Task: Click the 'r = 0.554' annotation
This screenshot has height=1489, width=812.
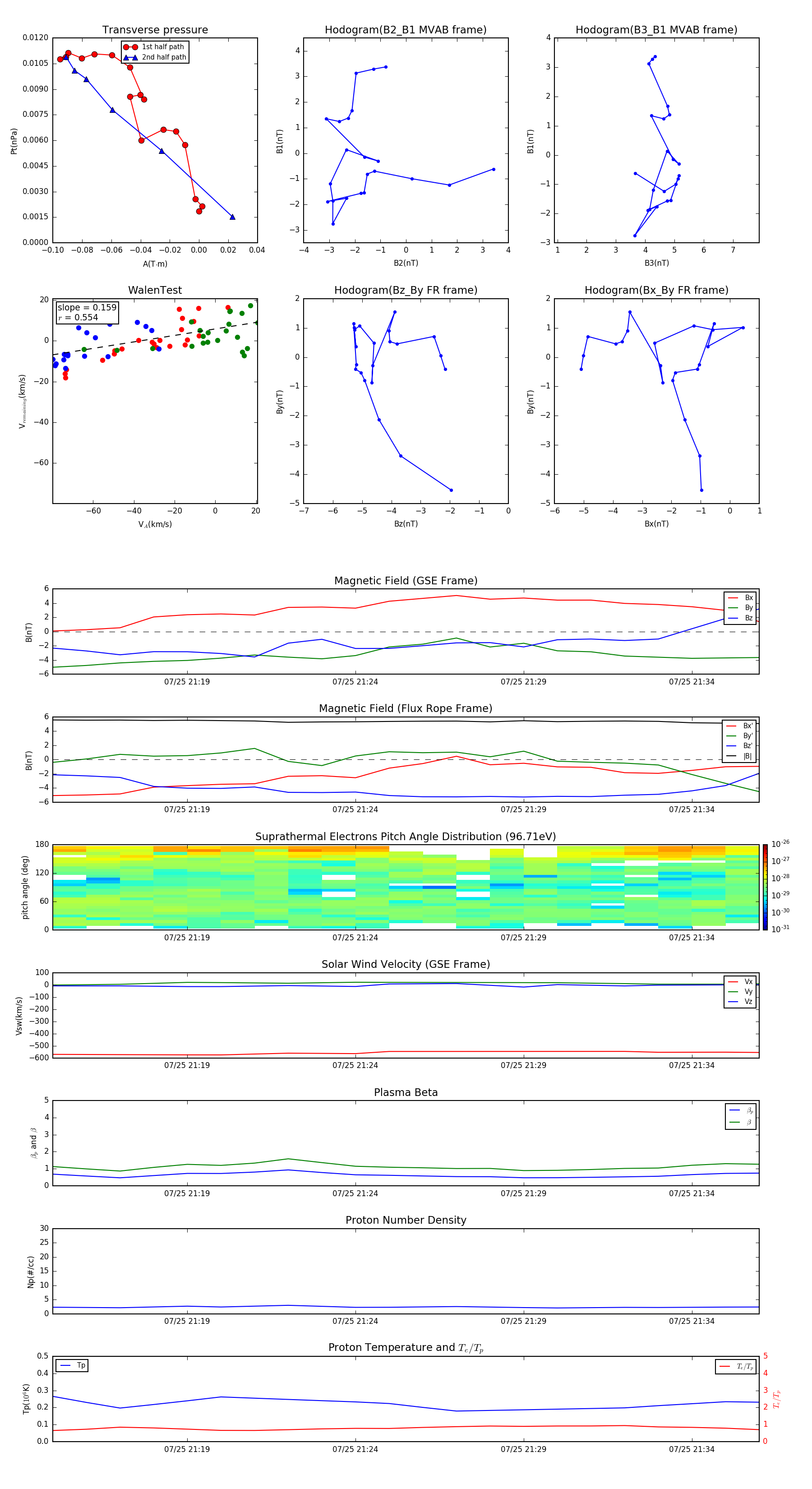Action: coord(78,317)
